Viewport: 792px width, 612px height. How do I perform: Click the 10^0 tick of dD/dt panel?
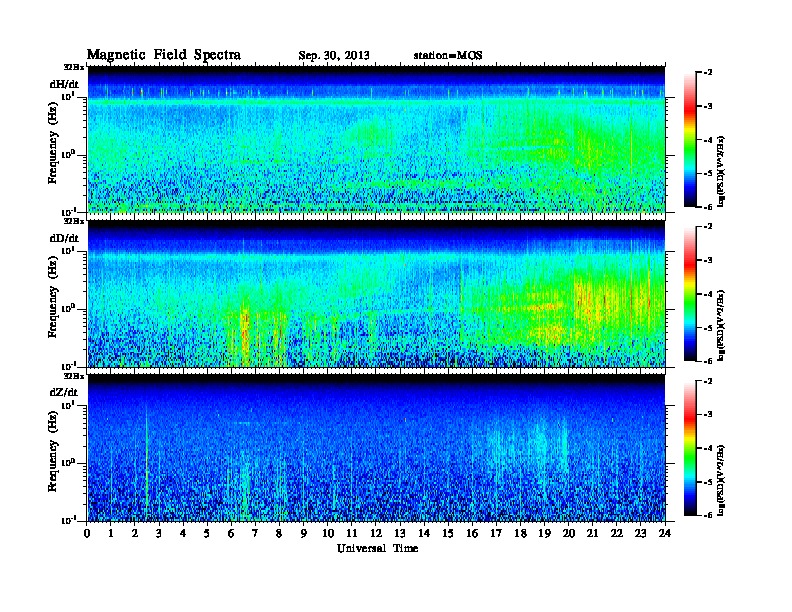68,308
